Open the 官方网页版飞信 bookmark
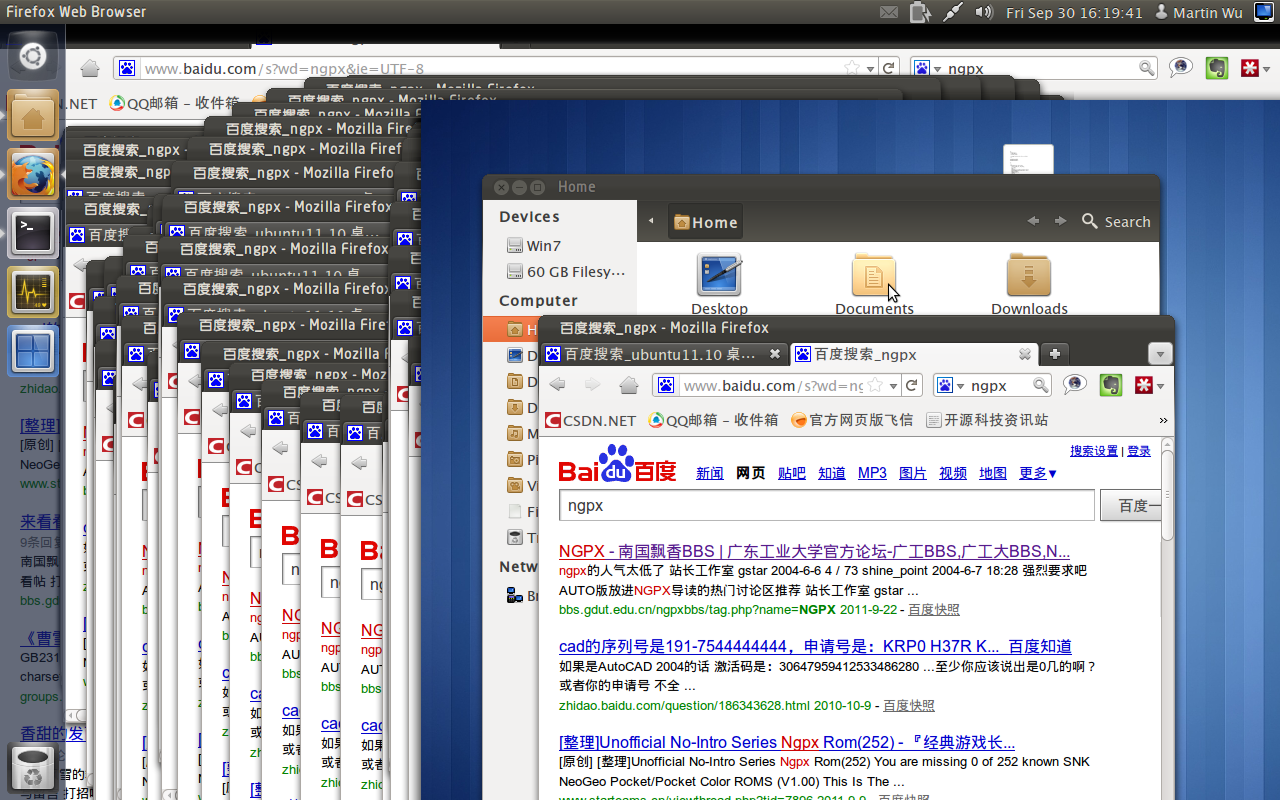This screenshot has width=1280, height=800. click(852, 420)
